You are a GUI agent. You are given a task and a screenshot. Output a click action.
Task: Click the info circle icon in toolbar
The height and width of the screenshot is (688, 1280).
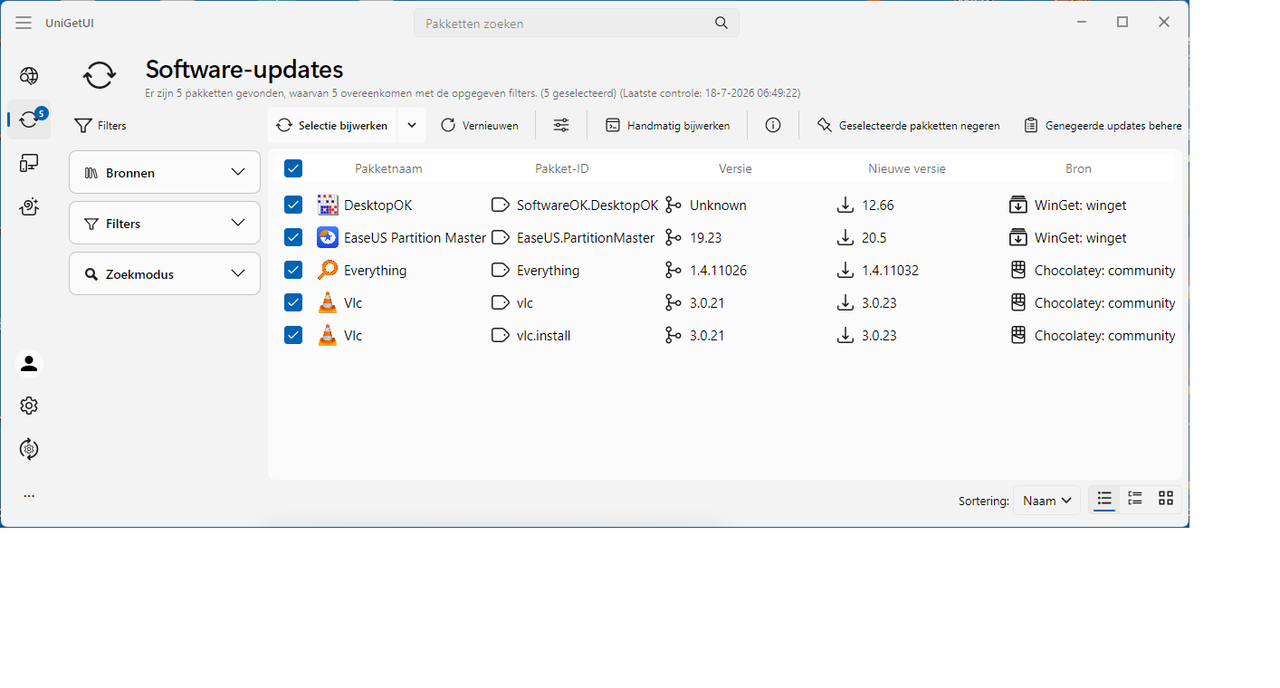pyautogui.click(x=772, y=125)
